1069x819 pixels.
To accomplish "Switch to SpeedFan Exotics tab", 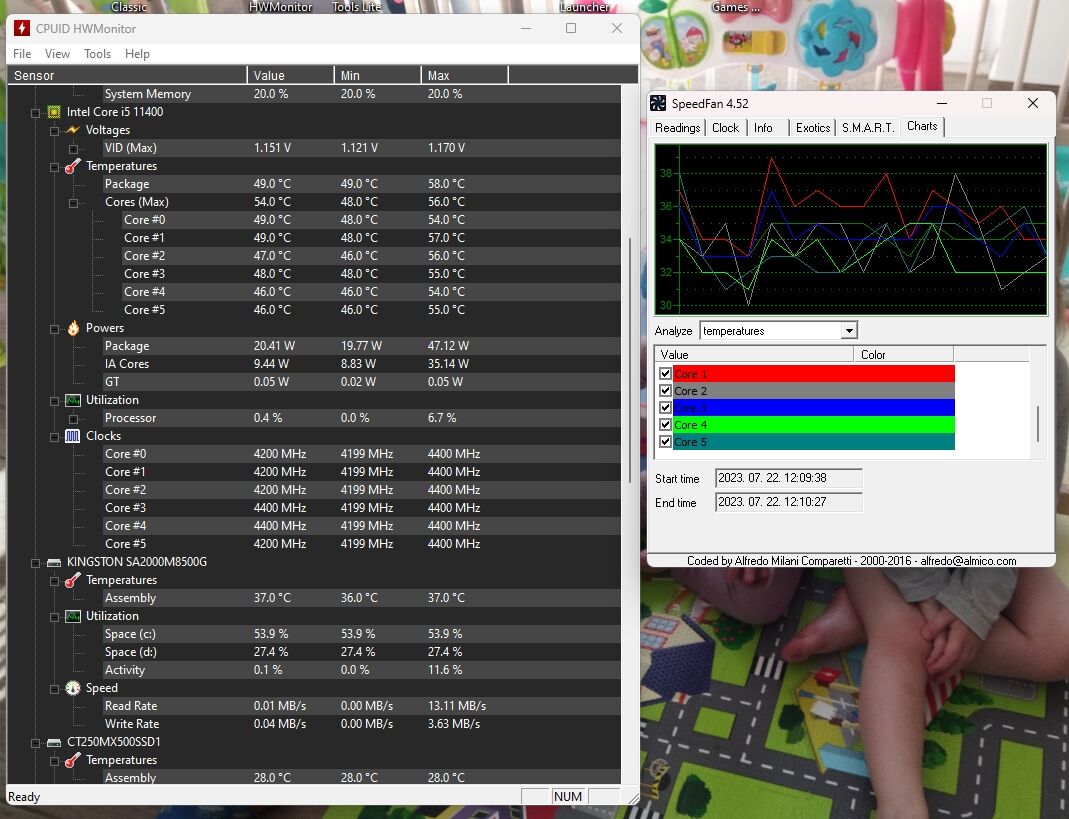I will pyautogui.click(x=813, y=128).
